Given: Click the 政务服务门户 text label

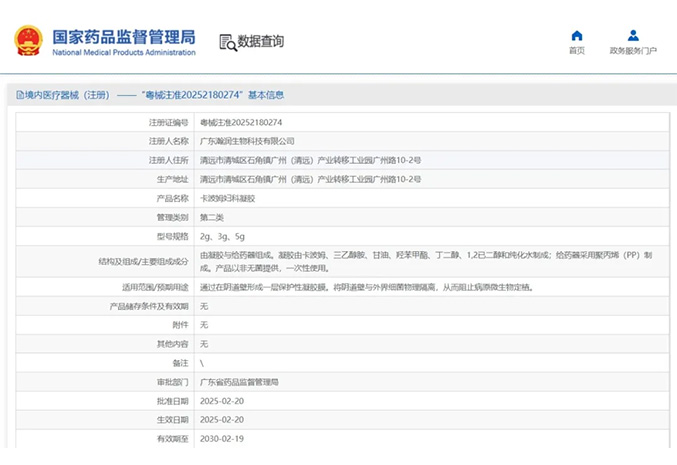Looking at the screenshot, I should 633,51.
